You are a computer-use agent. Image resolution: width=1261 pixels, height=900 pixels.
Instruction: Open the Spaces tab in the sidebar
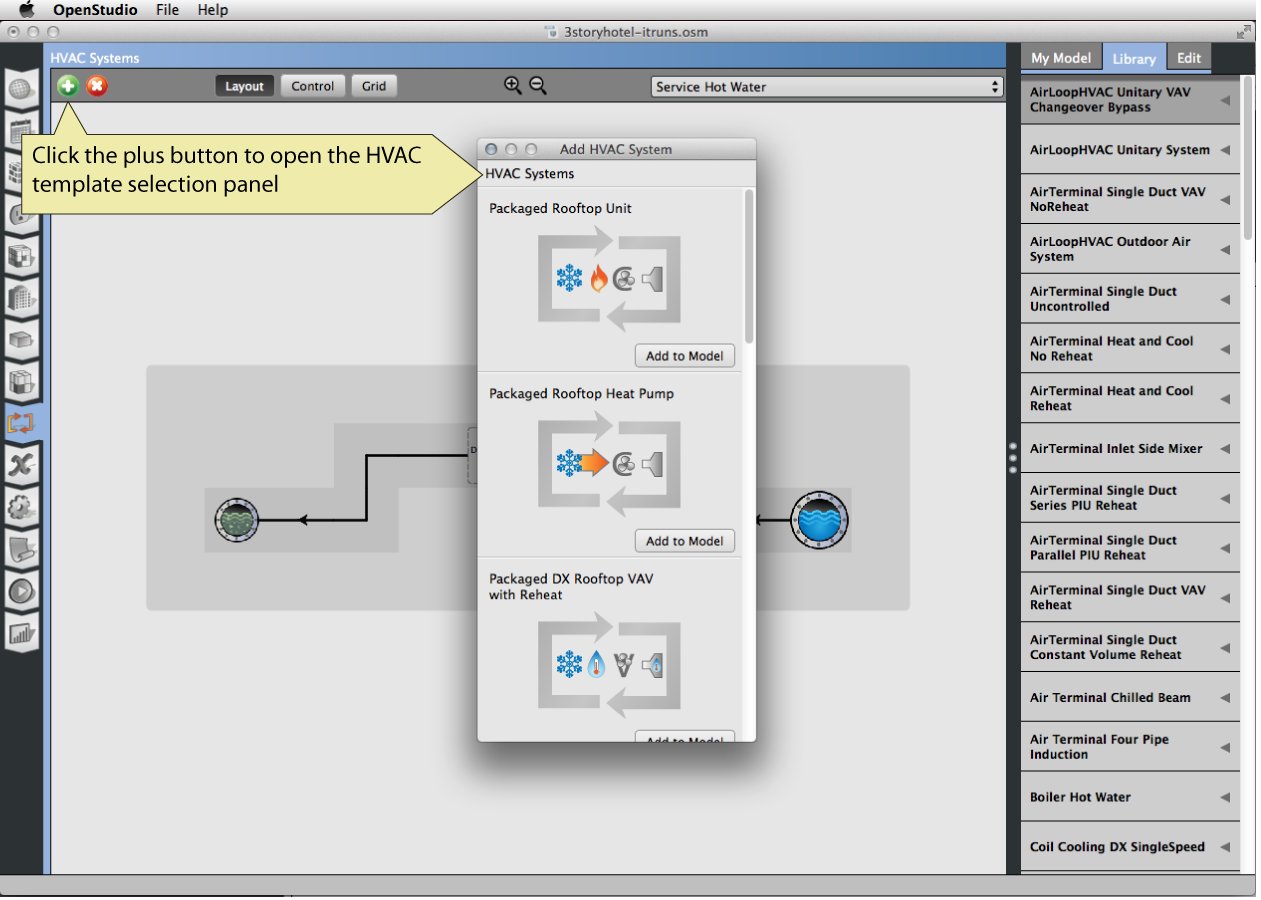coord(22,340)
